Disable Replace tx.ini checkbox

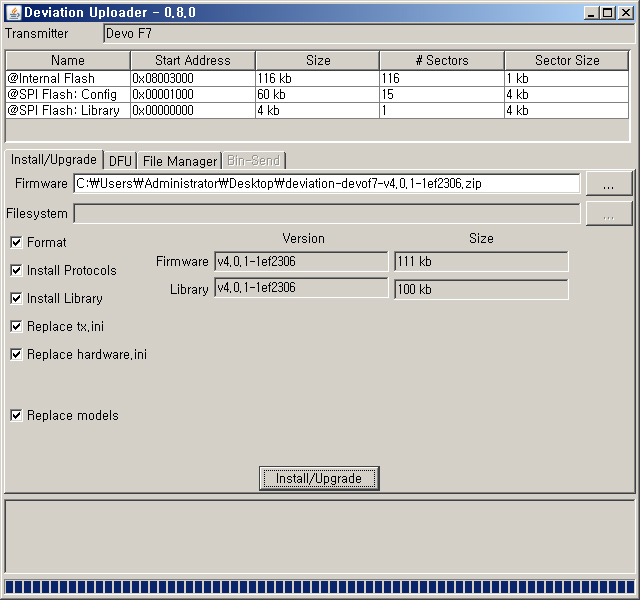coord(16,326)
